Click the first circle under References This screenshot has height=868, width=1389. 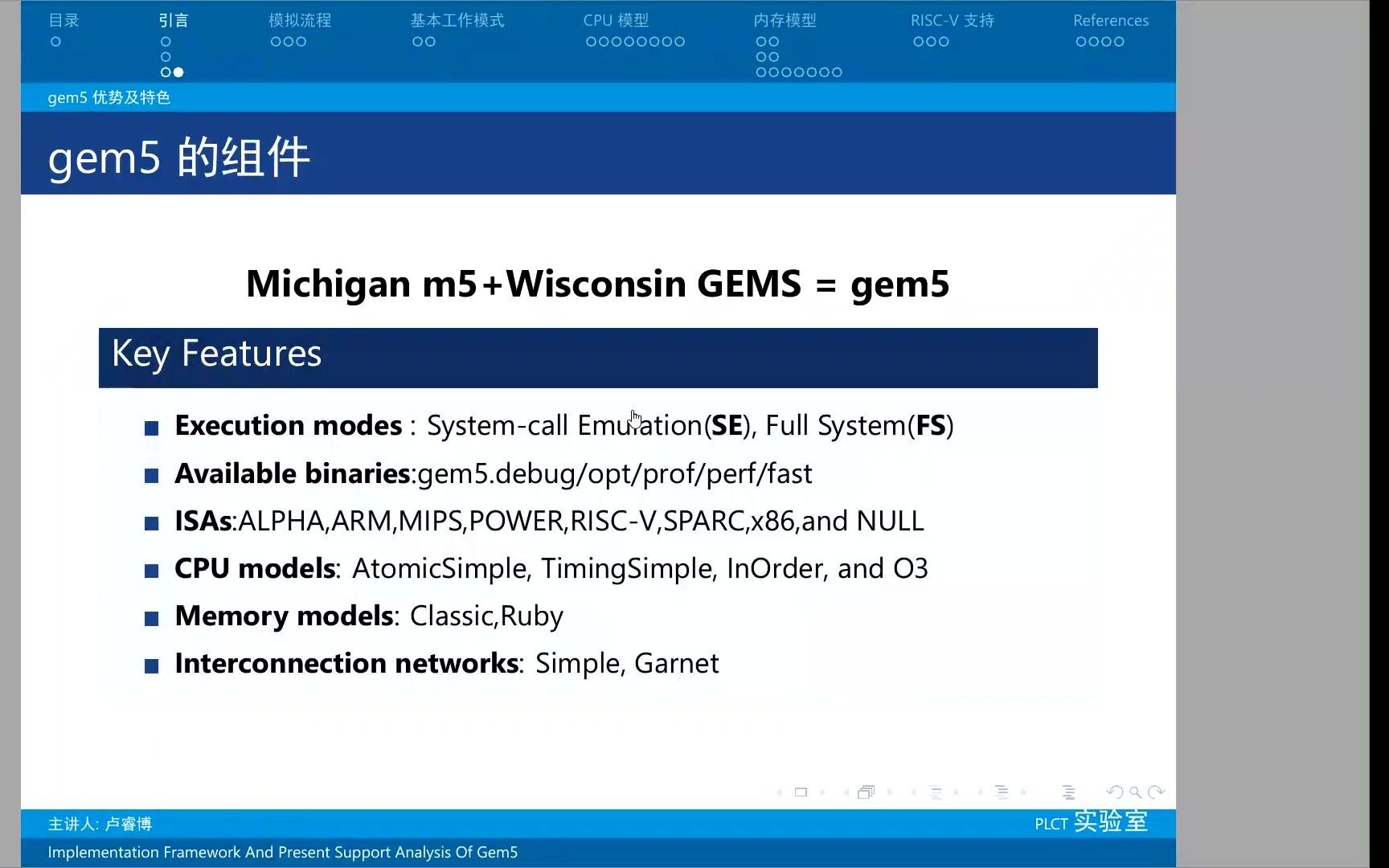pos(1081,42)
